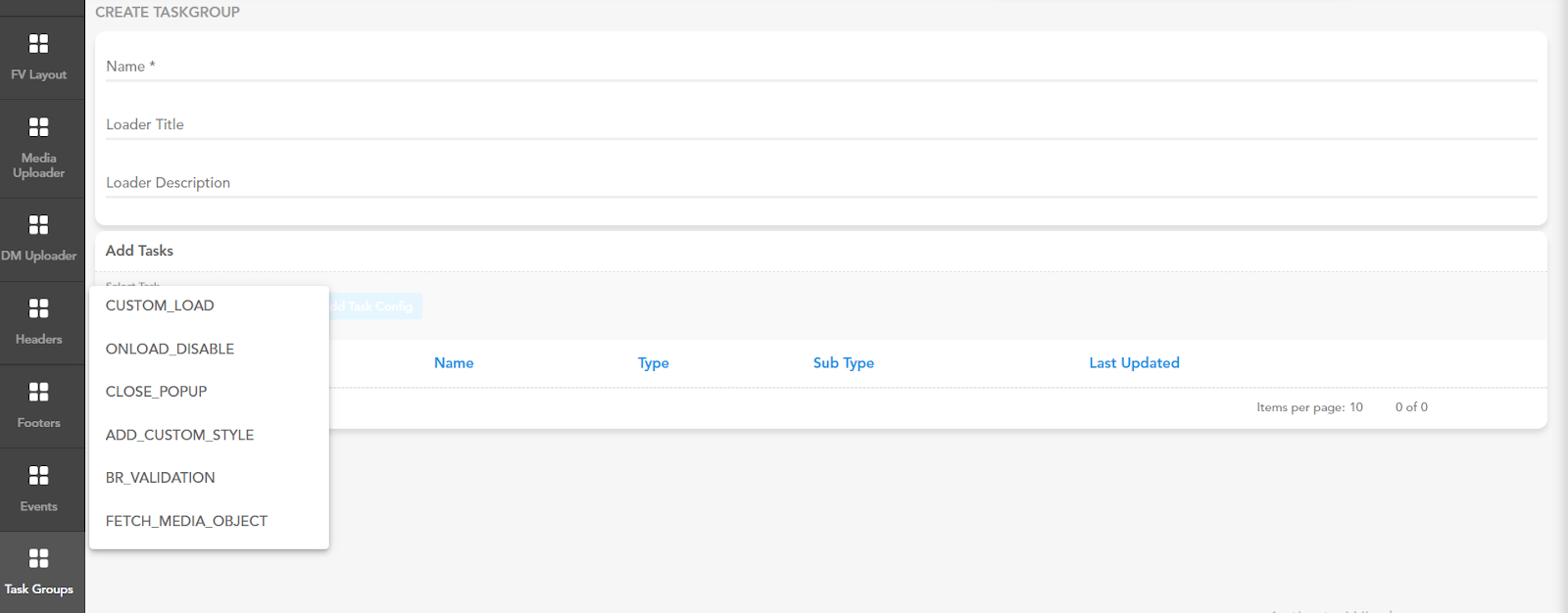
Task: Click the CREATE TASKGROUP page title
Action: tap(168, 12)
